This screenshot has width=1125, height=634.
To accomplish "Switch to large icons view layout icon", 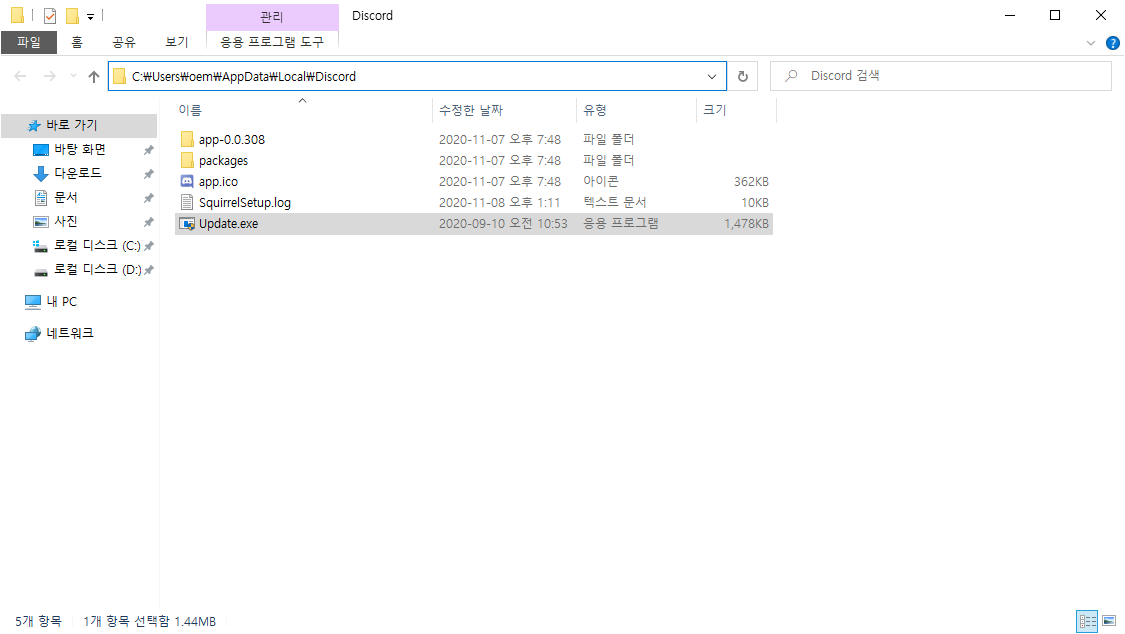I will pos(1109,621).
